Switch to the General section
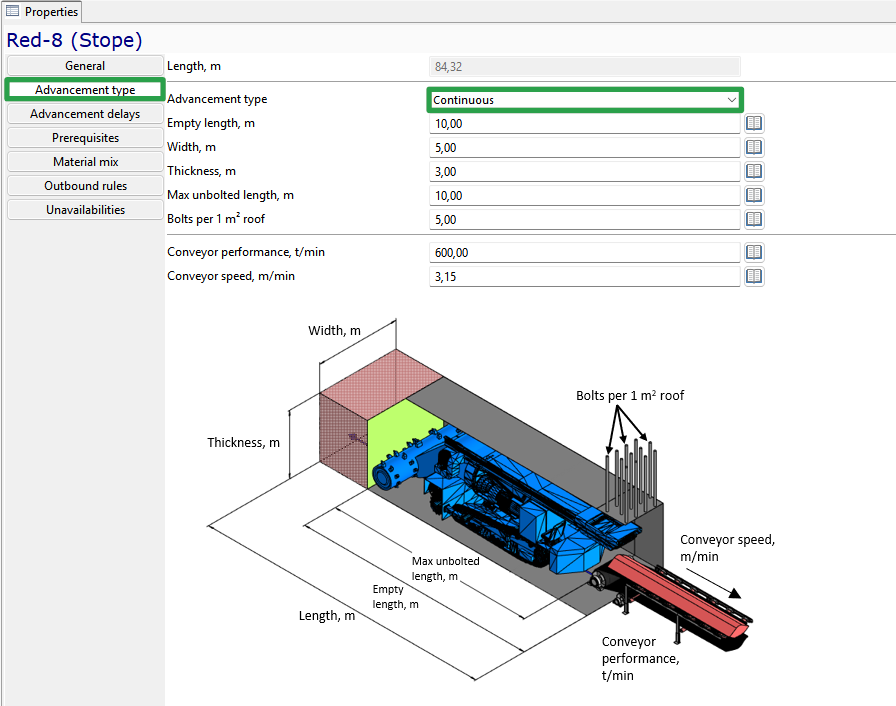Screen dimensions: 896x706 [85, 66]
